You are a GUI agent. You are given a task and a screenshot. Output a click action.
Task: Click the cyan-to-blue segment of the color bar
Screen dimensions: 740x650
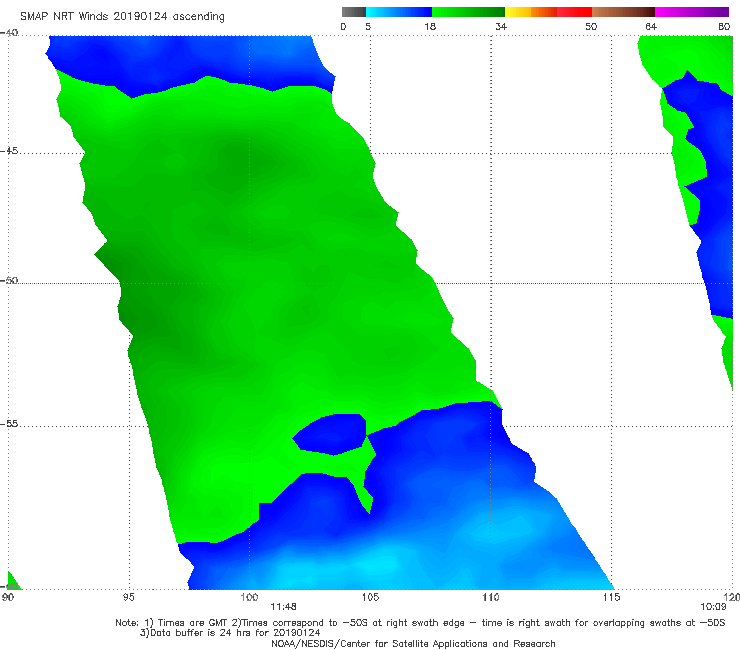pos(399,12)
